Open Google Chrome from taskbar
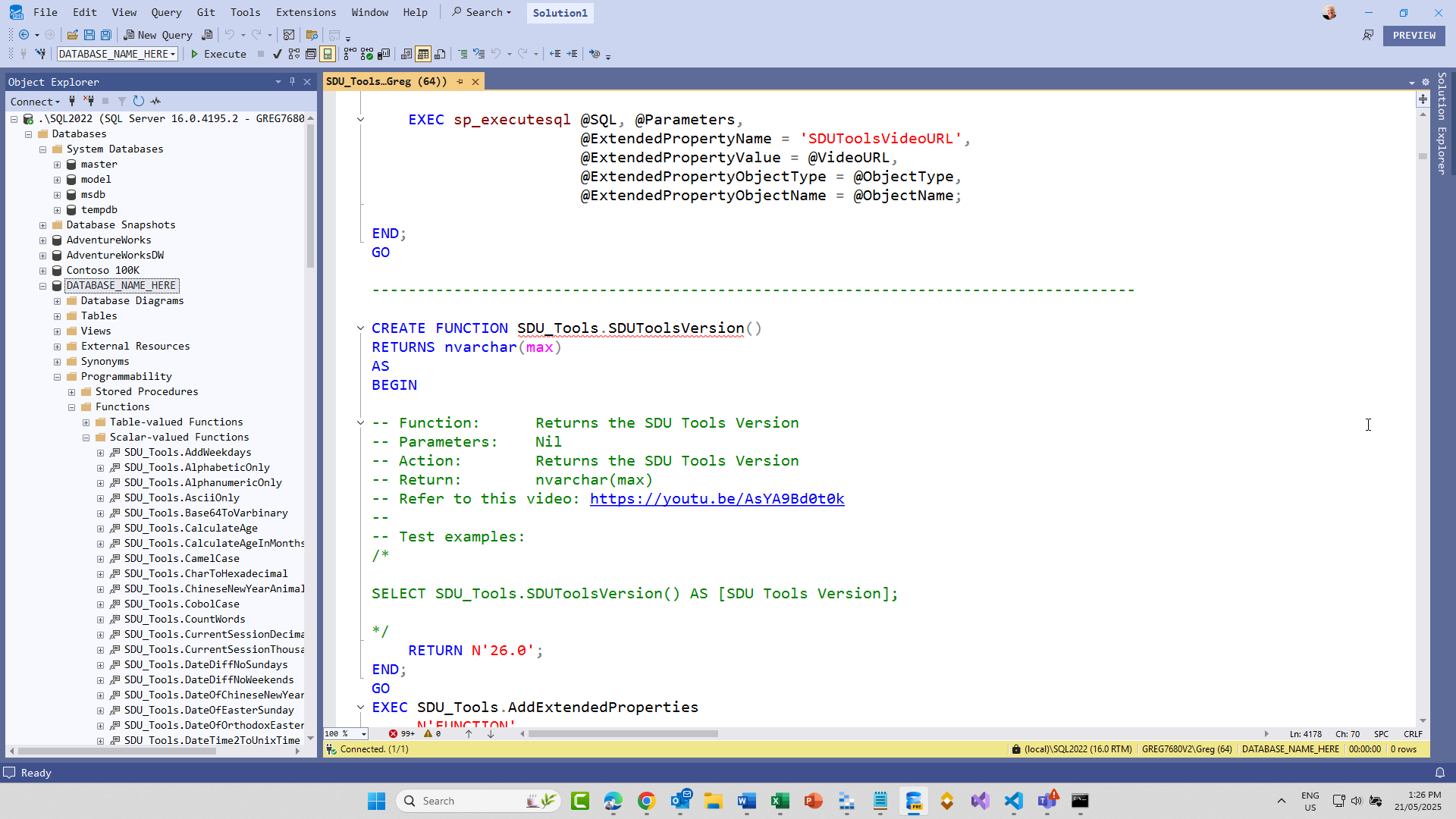Image resolution: width=1456 pixels, height=819 pixels. [x=647, y=801]
